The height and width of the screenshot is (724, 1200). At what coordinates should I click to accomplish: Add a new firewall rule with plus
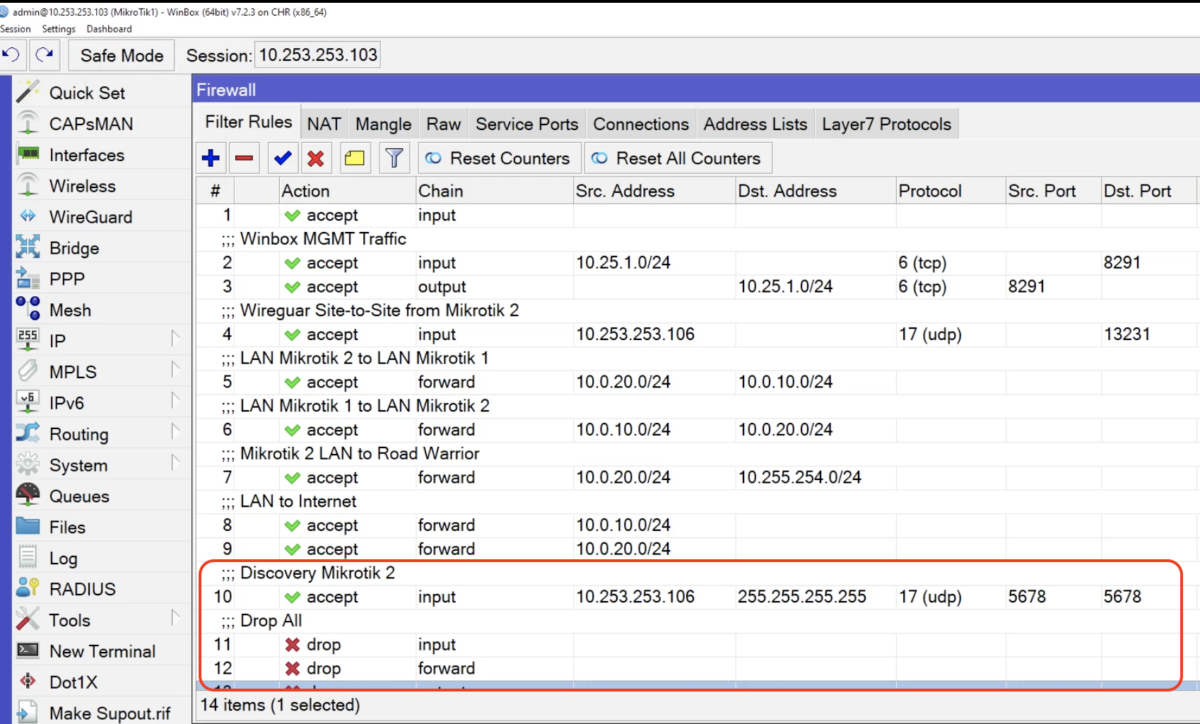coord(211,158)
